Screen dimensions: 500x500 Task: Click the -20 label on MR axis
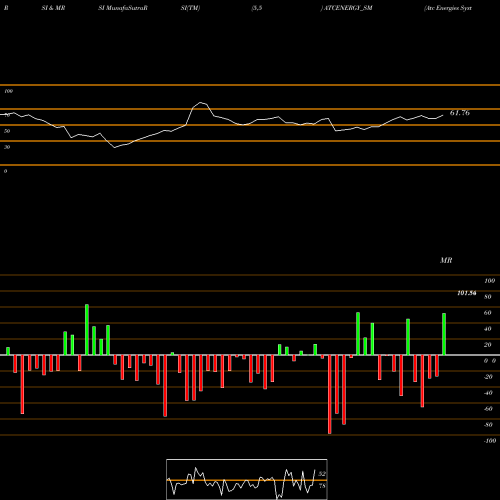tap(488, 377)
